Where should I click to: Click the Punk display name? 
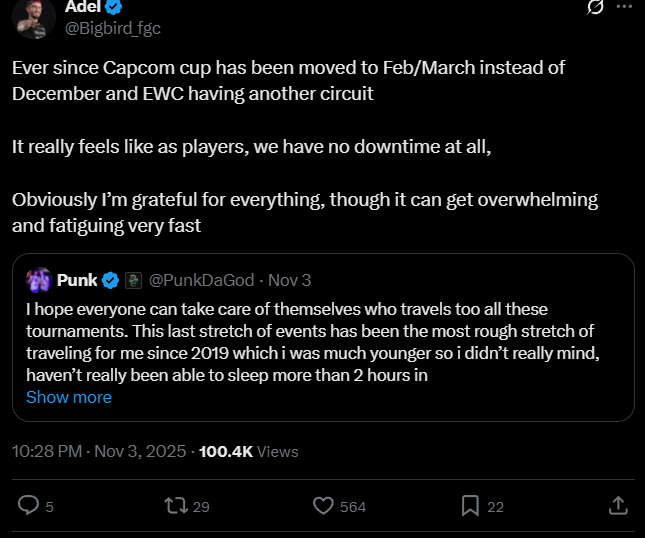pos(77,280)
